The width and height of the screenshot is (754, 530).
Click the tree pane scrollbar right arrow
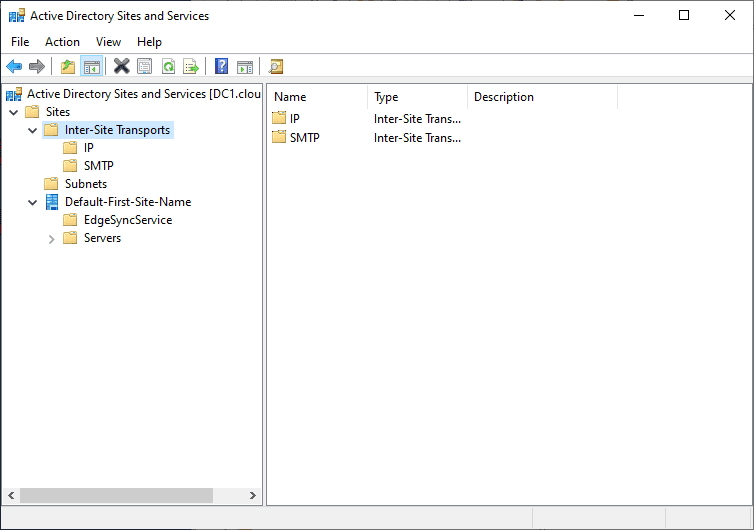(x=252, y=495)
